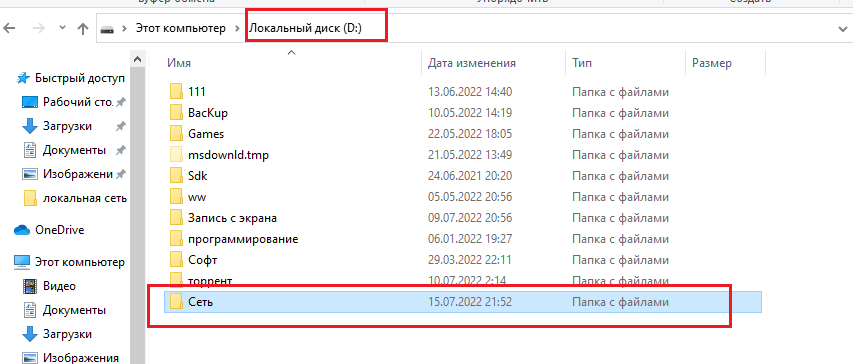Select the 111 folder icon
Screen dimensions: 853x364
tap(176, 92)
